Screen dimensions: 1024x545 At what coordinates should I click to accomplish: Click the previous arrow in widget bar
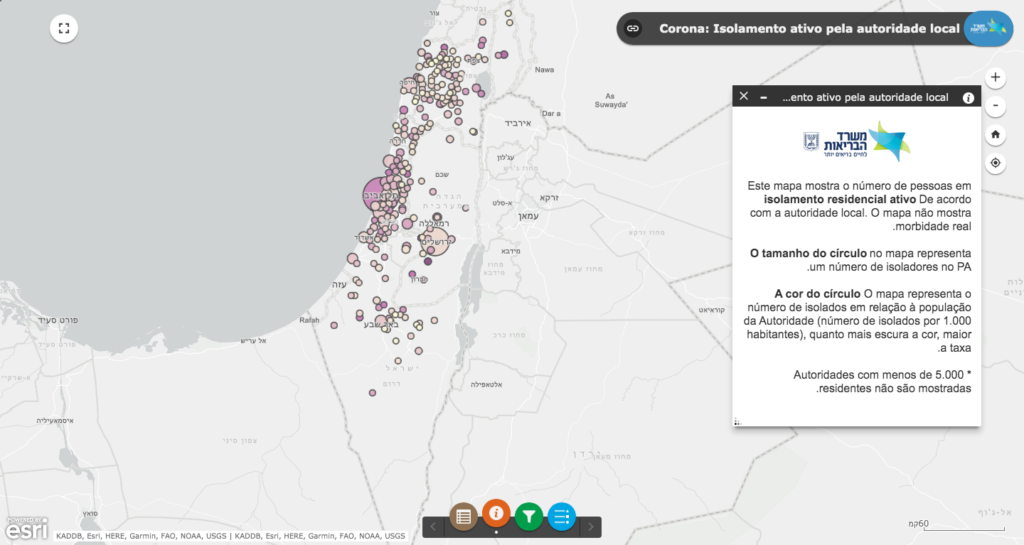[x=433, y=527]
